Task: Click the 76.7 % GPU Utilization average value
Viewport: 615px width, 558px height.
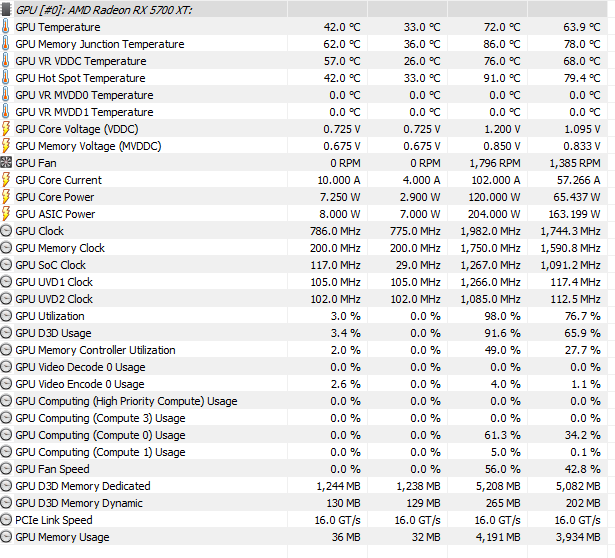Action: click(x=582, y=316)
